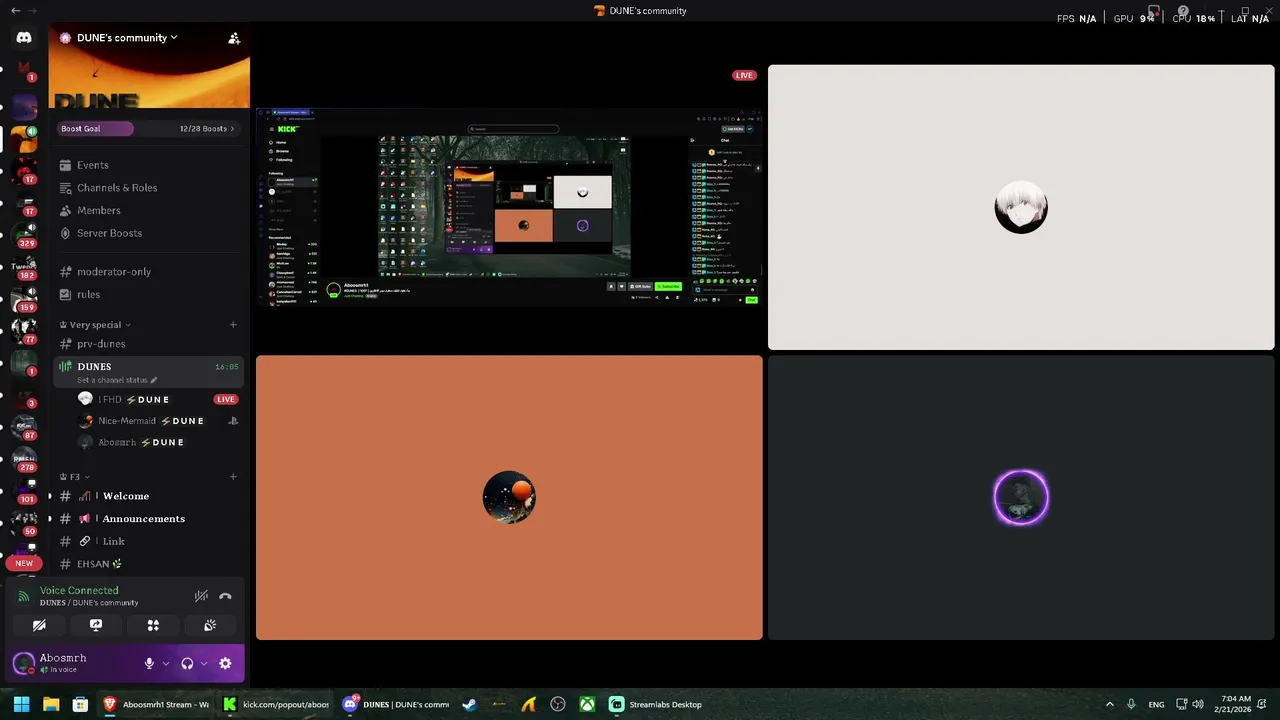The image size is (1280, 720).
Task: Add channel to Very special category
Action: pos(233,325)
